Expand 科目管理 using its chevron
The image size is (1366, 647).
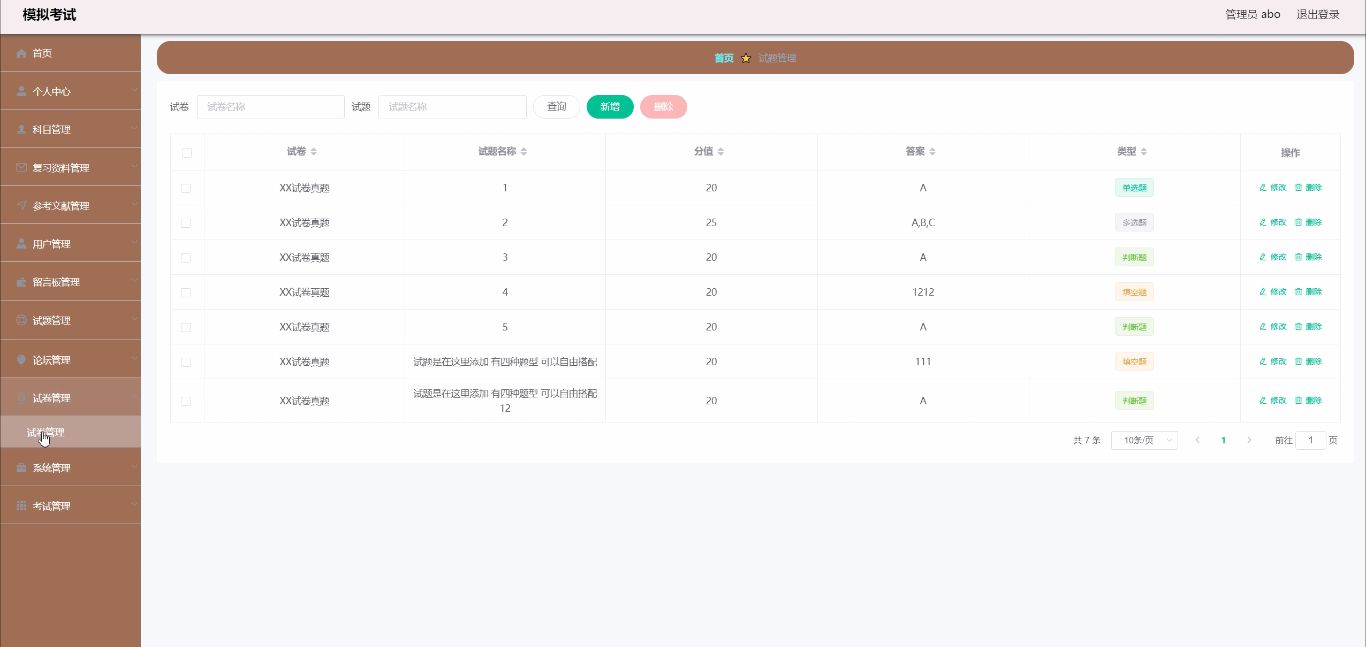point(134,129)
